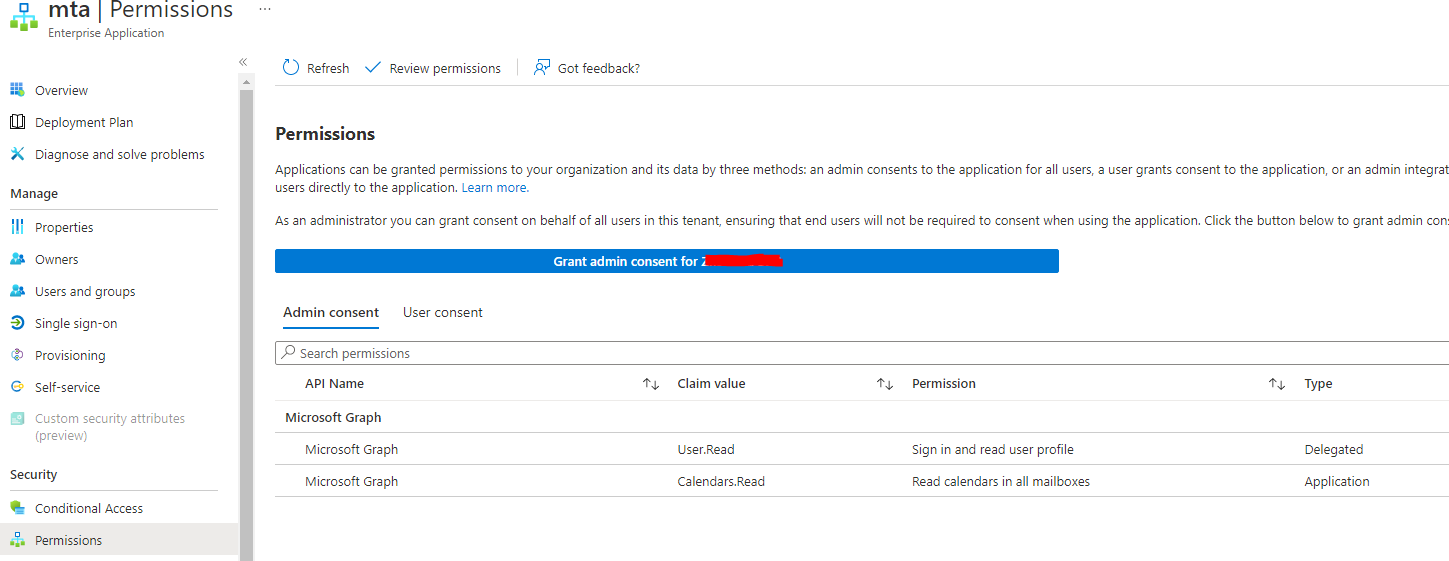
Task: Click the Refresh circular arrow icon
Action: point(291,67)
